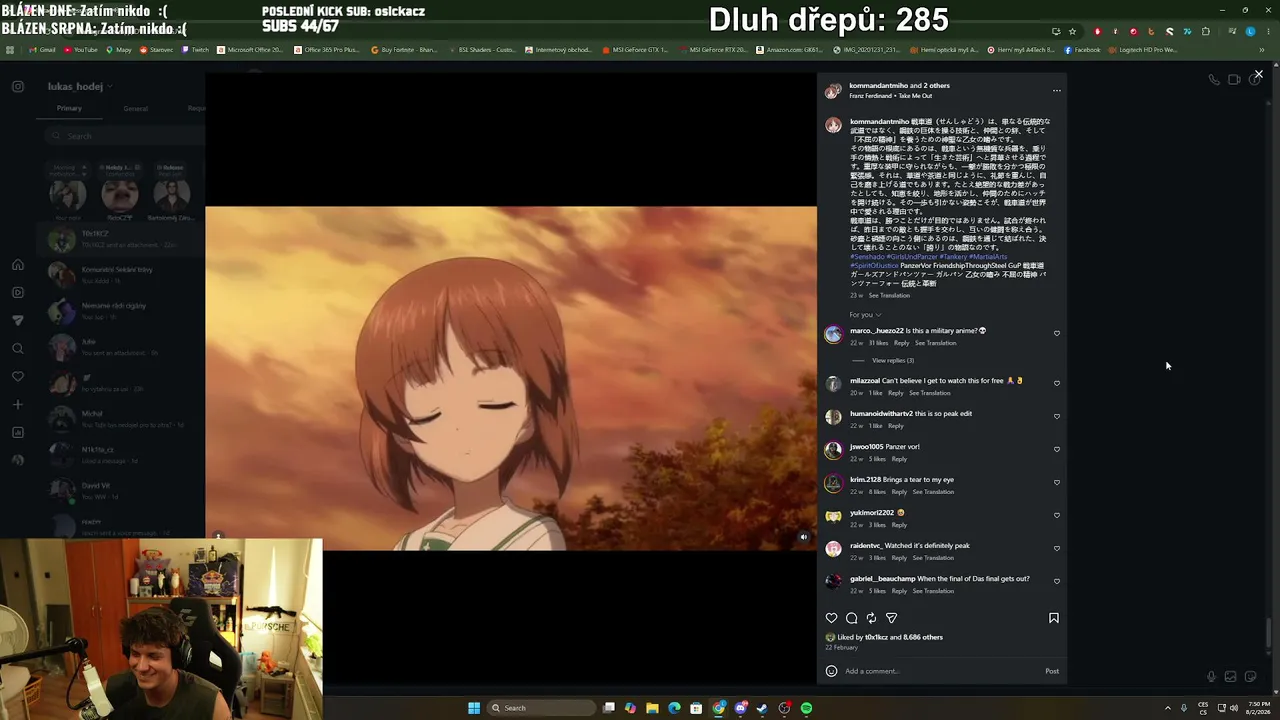
Task: Open Search in the Instagram sidebar
Action: point(18,349)
